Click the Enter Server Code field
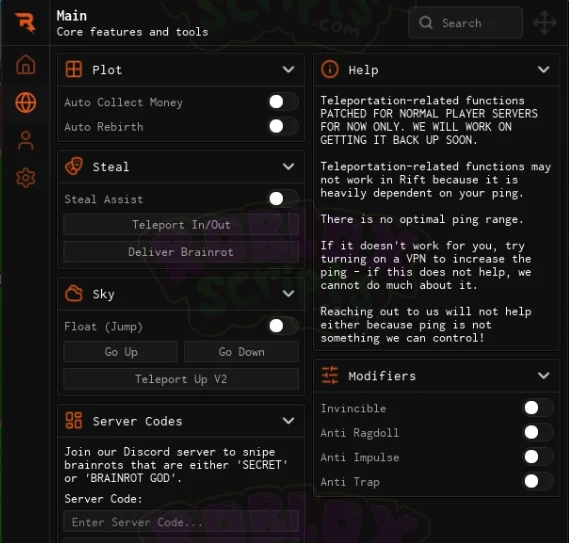The image size is (569, 543). [x=181, y=522]
